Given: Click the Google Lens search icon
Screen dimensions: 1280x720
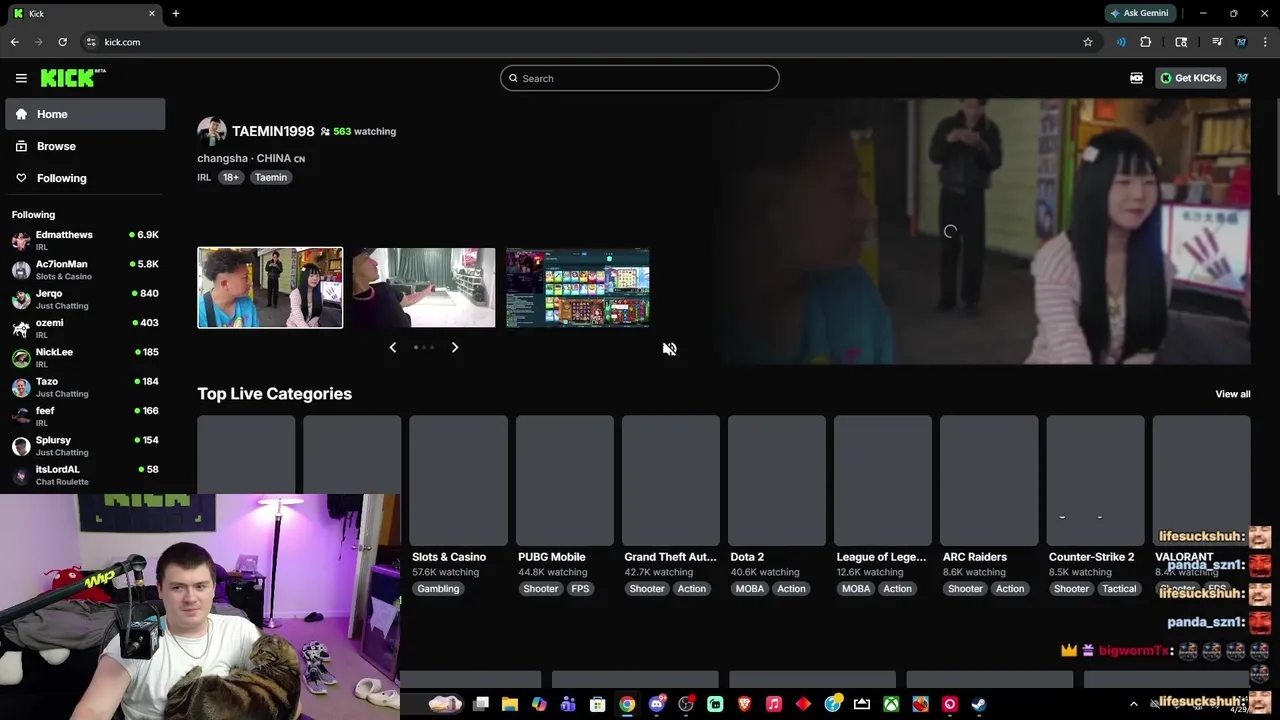Looking at the screenshot, I should (1181, 42).
